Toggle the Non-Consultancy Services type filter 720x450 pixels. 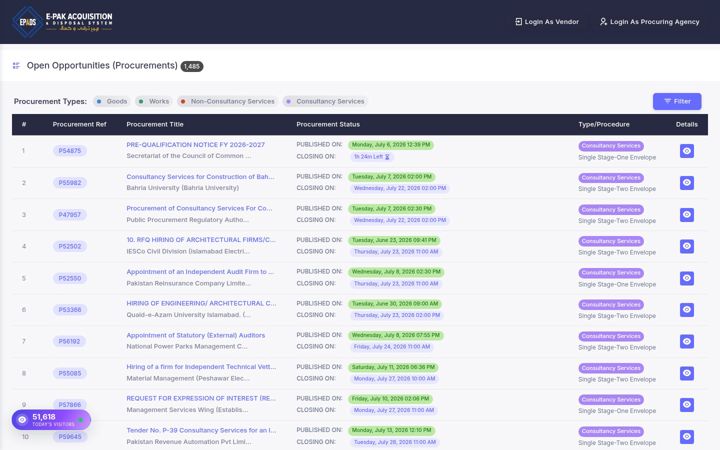click(227, 101)
